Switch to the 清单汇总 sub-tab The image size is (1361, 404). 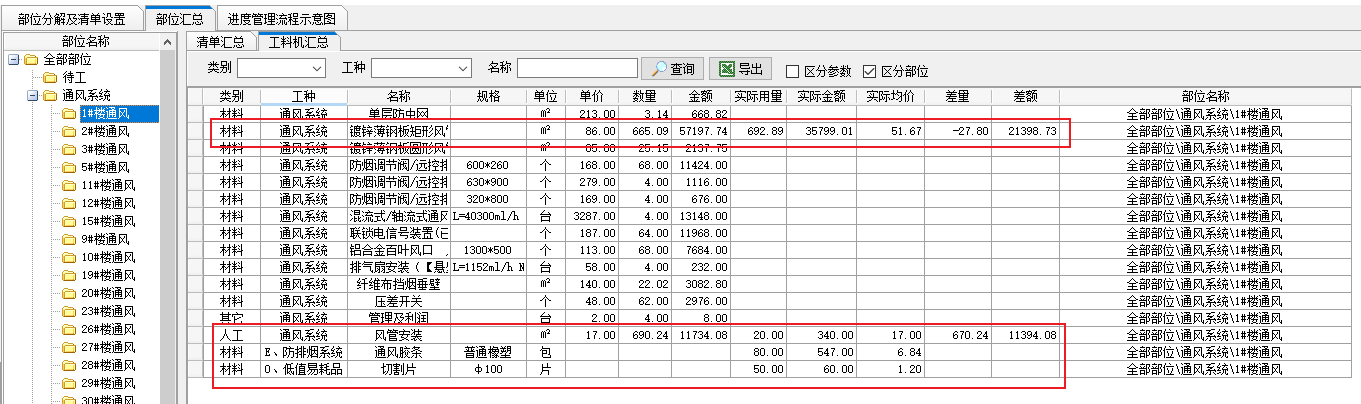pos(220,42)
